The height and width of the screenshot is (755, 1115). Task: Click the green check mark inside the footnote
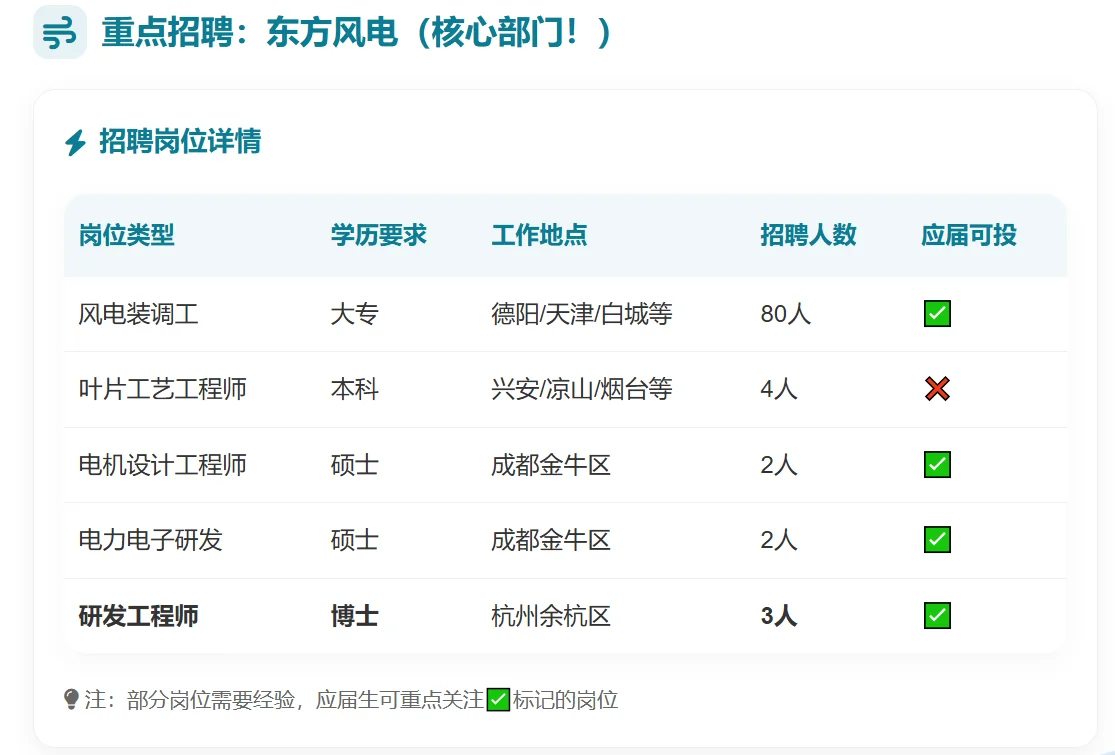[498, 700]
